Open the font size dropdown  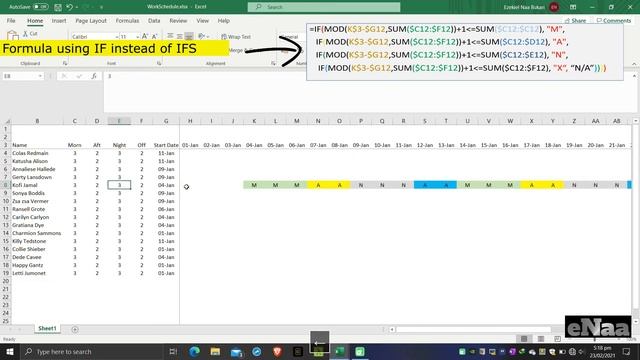pos(138,37)
